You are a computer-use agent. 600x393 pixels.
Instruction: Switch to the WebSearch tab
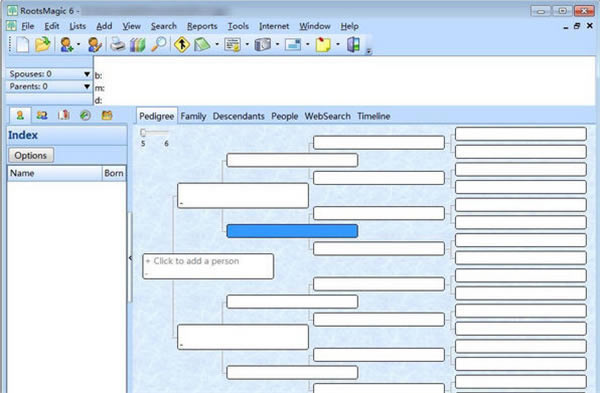tap(328, 116)
